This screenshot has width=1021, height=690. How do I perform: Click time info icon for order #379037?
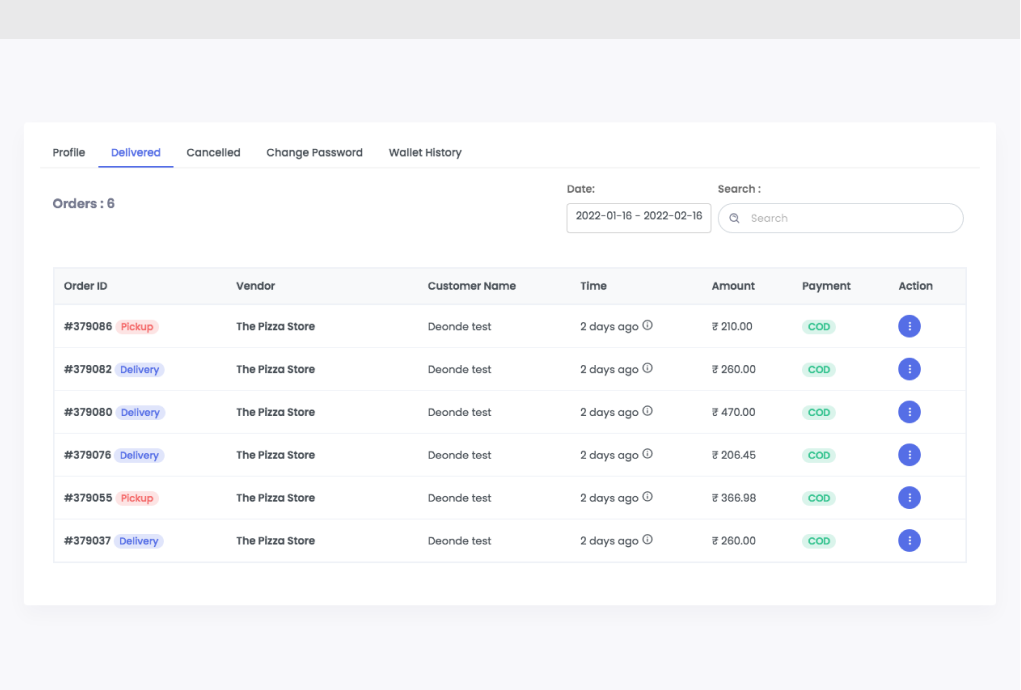click(x=647, y=540)
